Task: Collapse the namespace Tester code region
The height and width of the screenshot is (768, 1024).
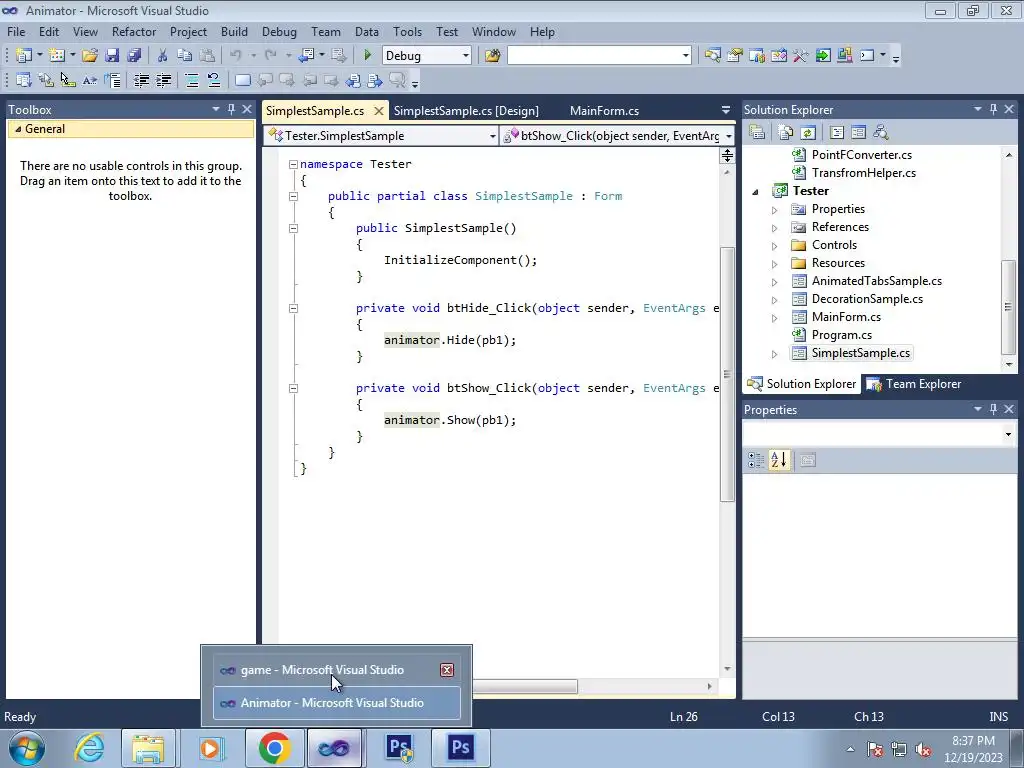Action: coord(293,165)
